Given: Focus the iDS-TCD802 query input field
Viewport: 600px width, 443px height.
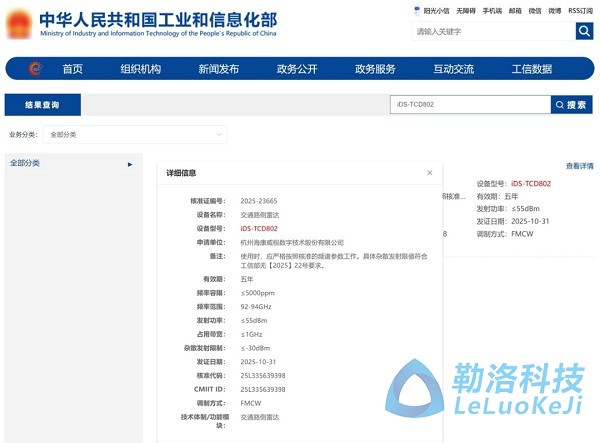Looking at the screenshot, I should tap(469, 104).
